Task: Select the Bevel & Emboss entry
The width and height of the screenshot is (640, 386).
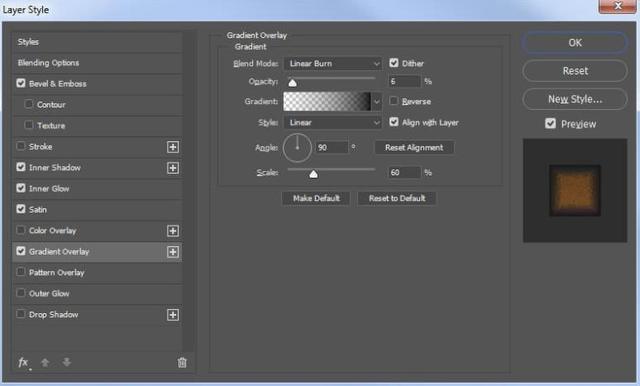Action: tap(58, 84)
